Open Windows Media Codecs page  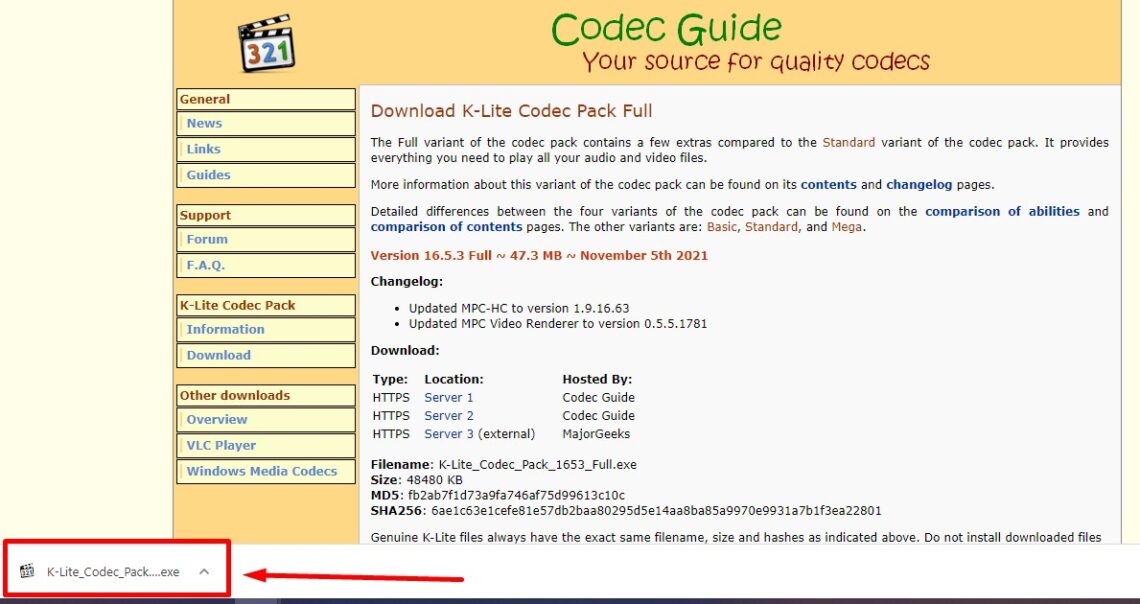(265, 471)
